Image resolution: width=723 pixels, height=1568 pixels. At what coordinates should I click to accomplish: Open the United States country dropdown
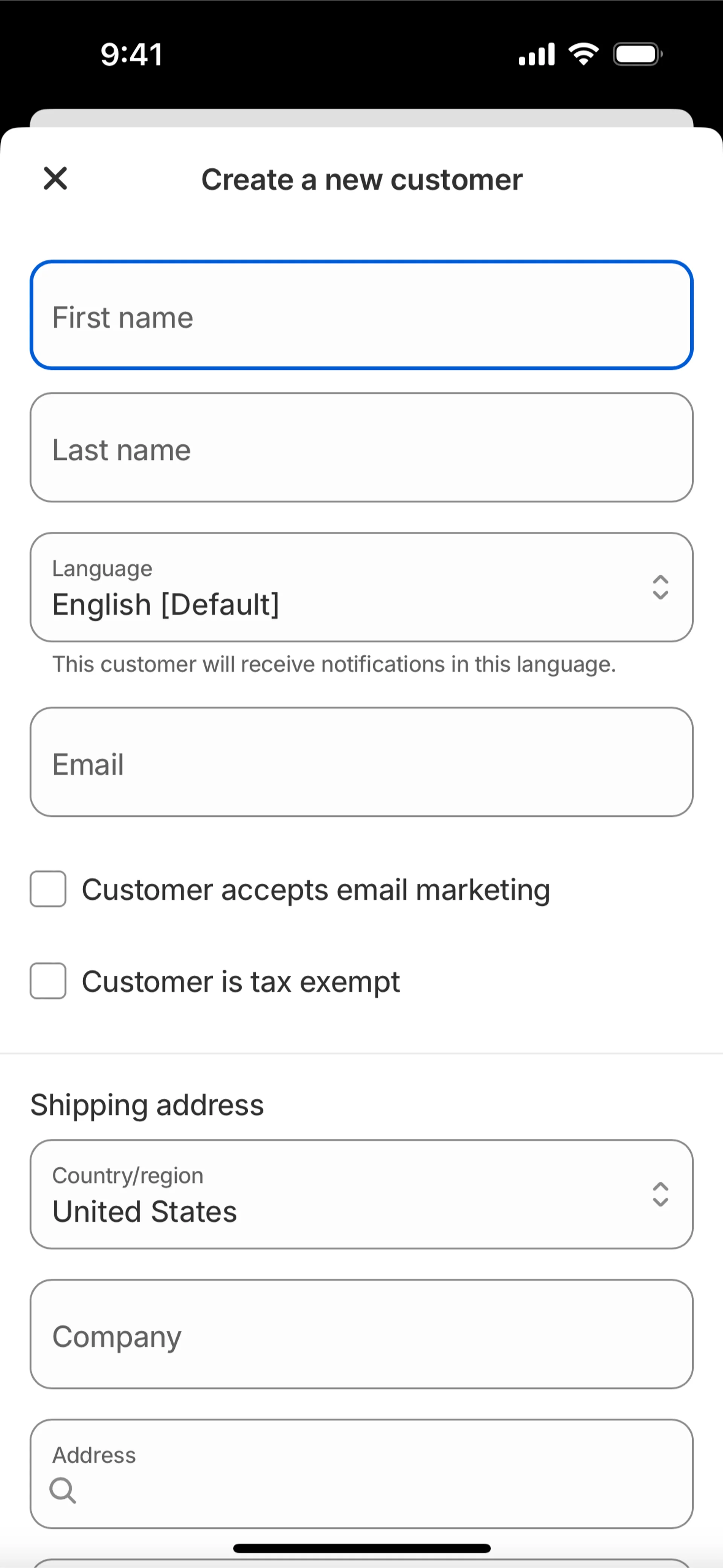click(341, 1194)
